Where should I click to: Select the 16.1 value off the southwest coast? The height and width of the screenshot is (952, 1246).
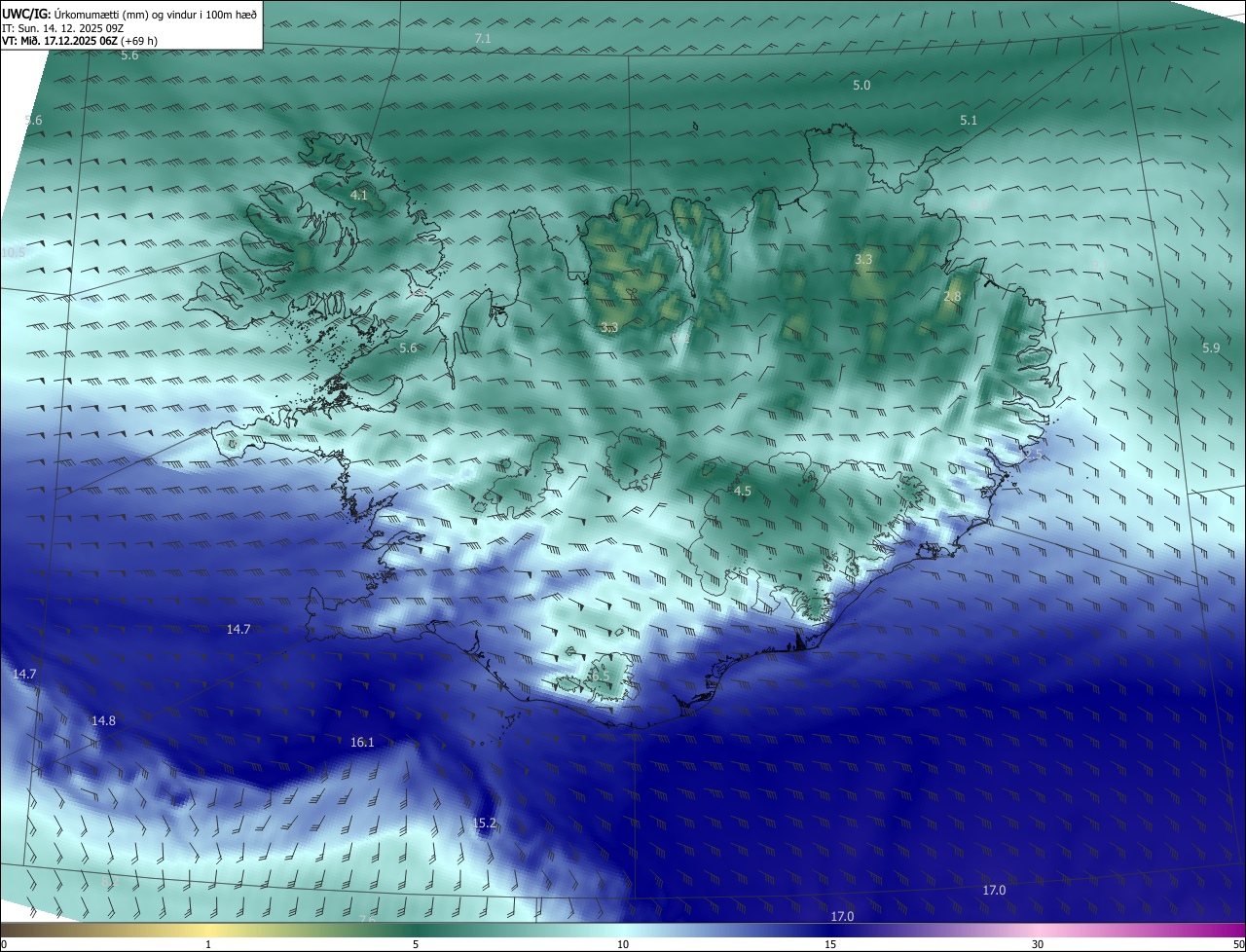[362, 743]
